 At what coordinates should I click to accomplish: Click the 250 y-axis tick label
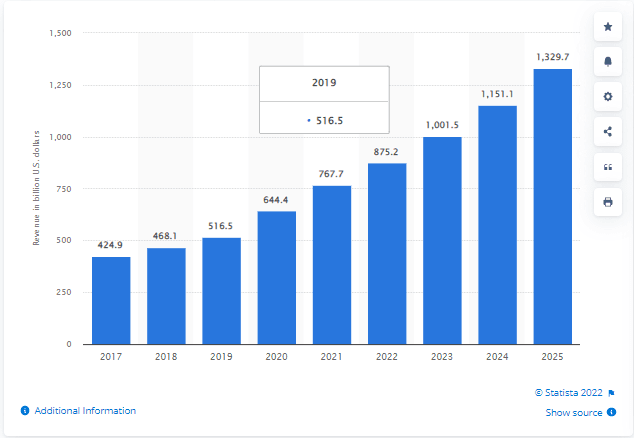click(x=64, y=292)
